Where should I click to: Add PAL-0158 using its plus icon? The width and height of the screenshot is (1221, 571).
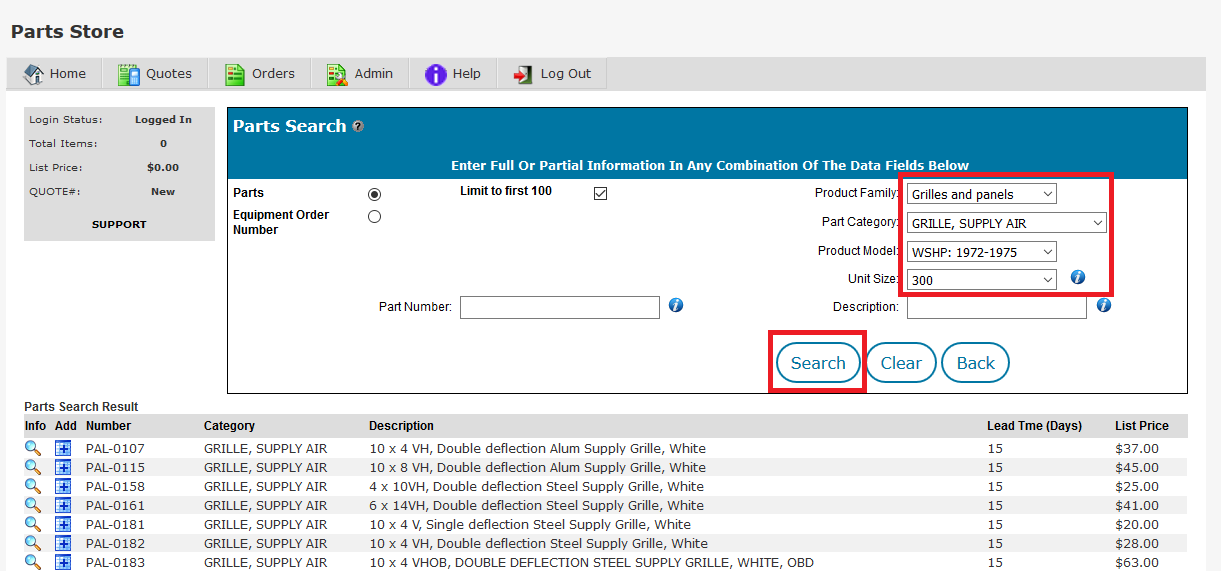63,487
